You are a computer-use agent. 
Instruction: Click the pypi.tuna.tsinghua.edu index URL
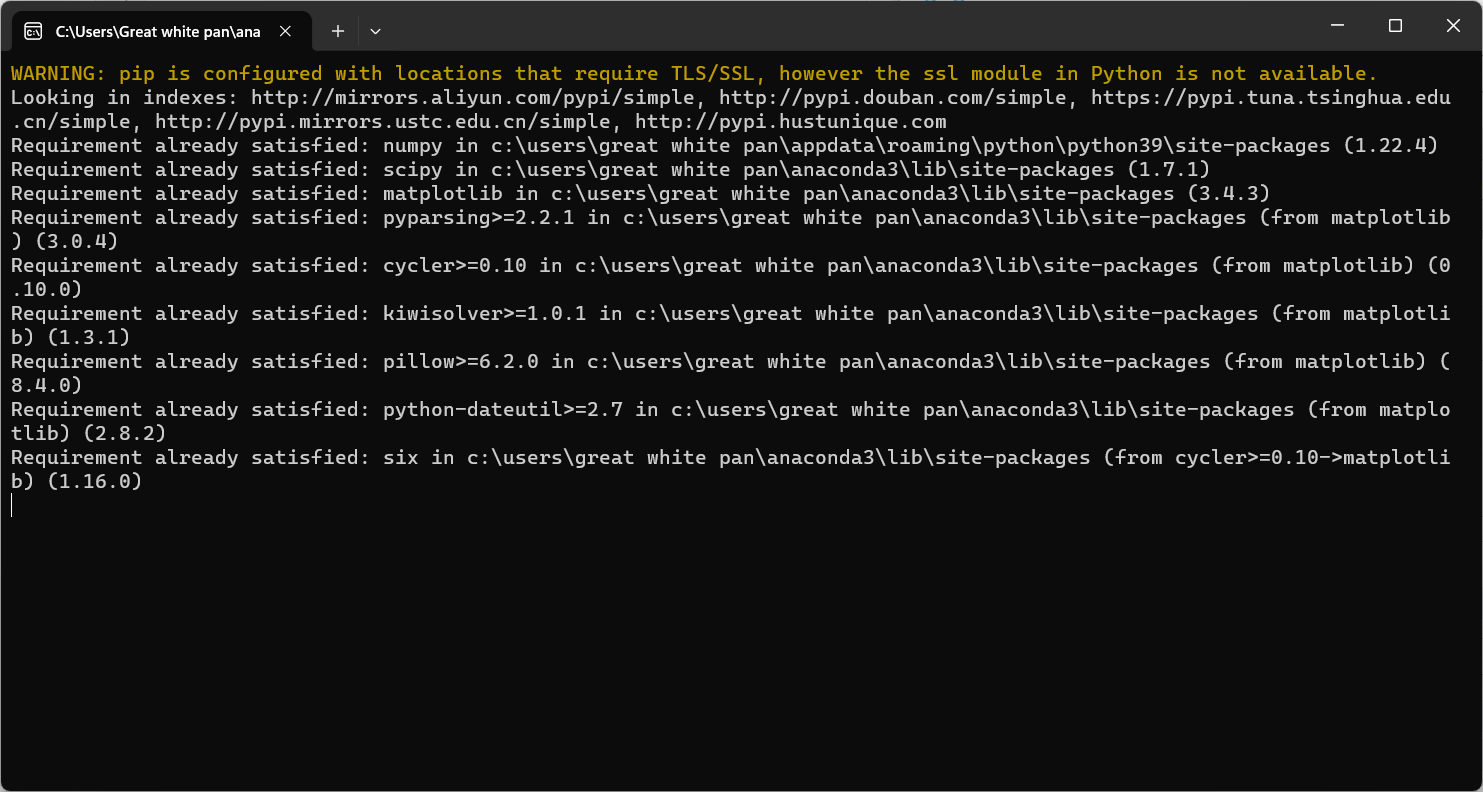click(1270, 98)
